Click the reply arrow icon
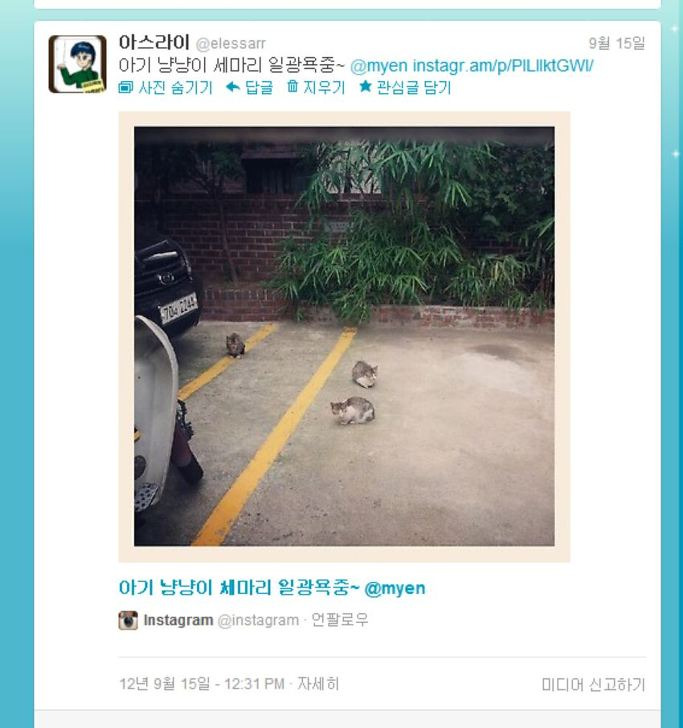The width and height of the screenshot is (683, 728). pyautogui.click(x=232, y=87)
